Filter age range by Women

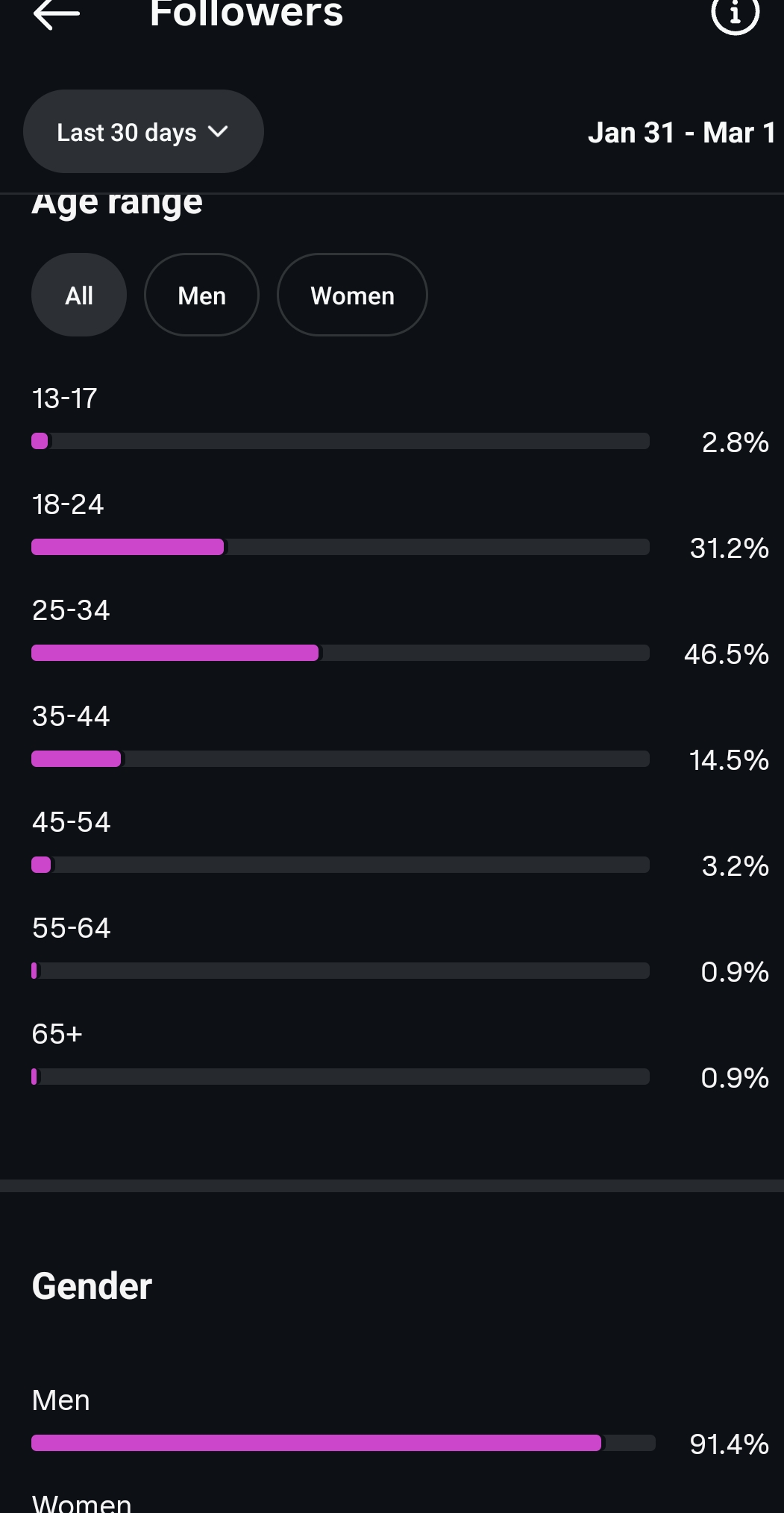click(352, 295)
